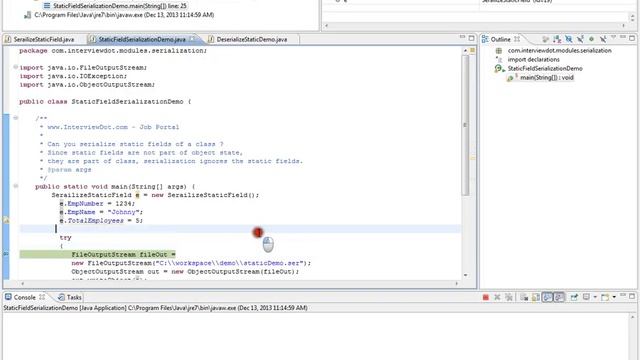Click the ObjectOutputStream out code line

[185, 271]
